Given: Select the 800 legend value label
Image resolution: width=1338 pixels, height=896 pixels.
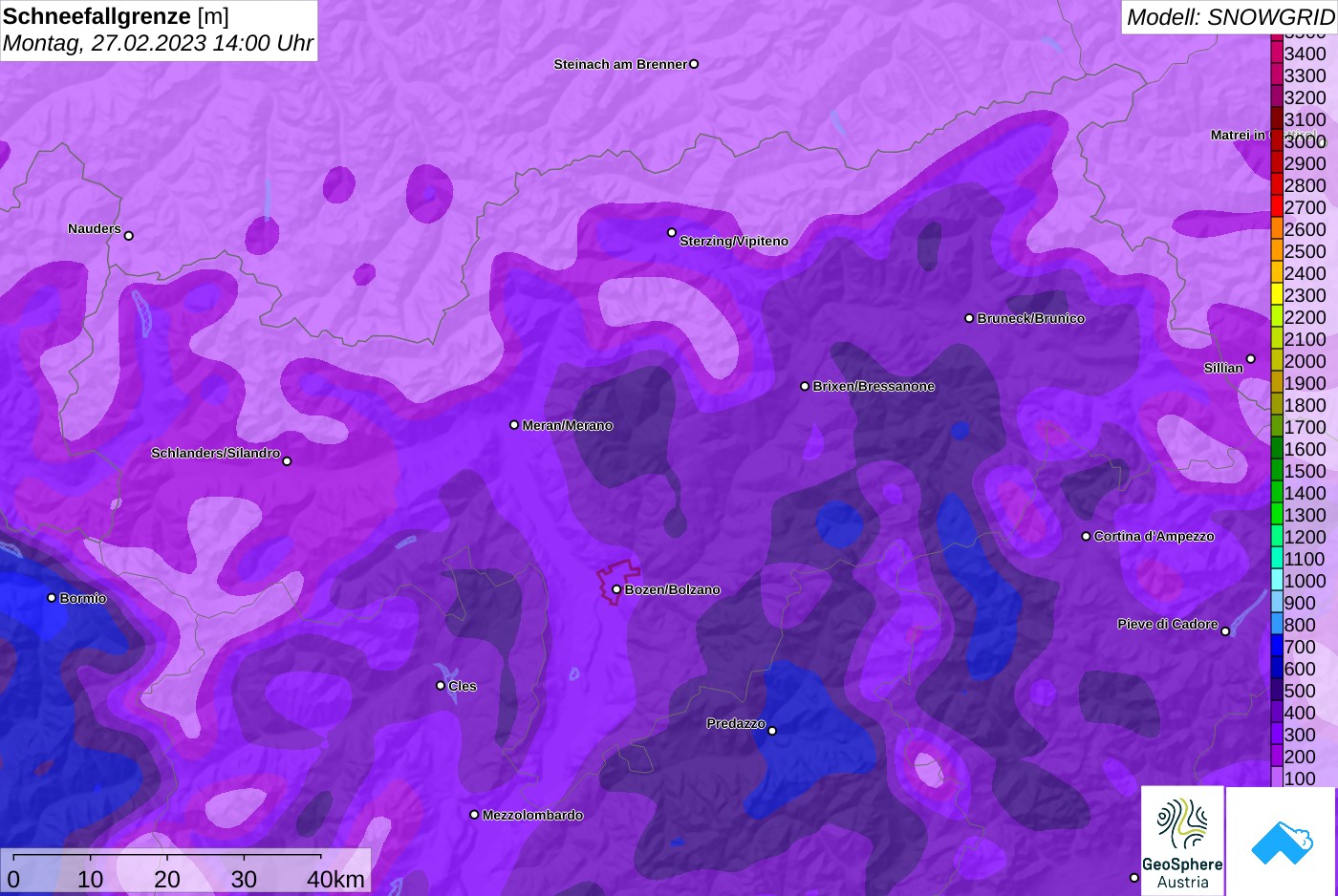Looking at the screenshot, I should tap(1301, 625).
